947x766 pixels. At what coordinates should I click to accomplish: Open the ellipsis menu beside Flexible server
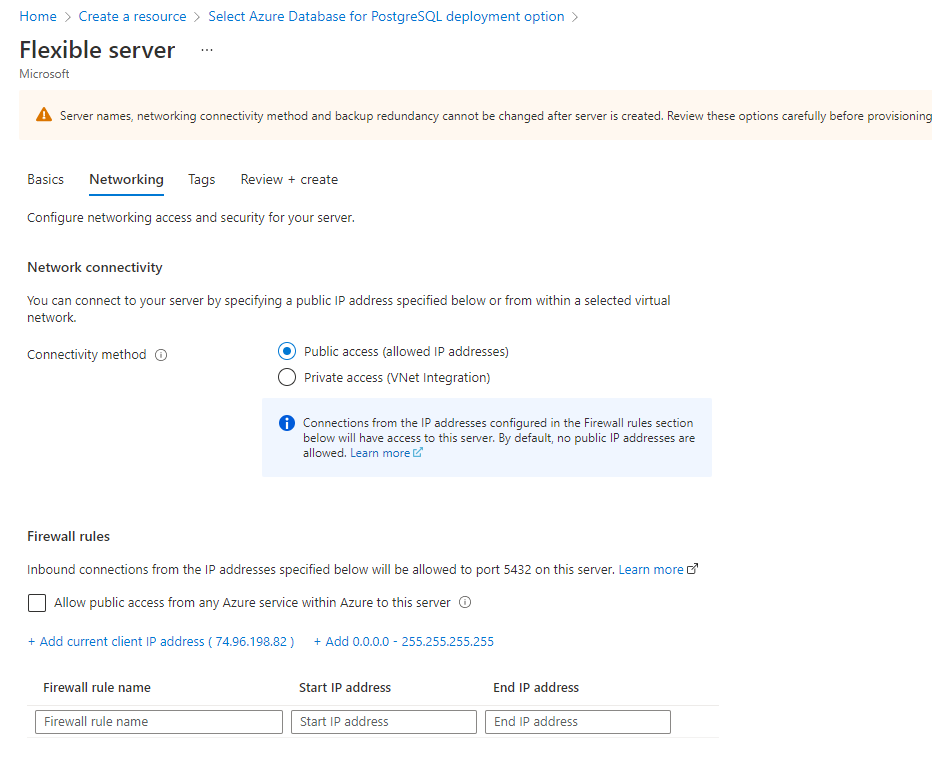(x=207, y=50)
